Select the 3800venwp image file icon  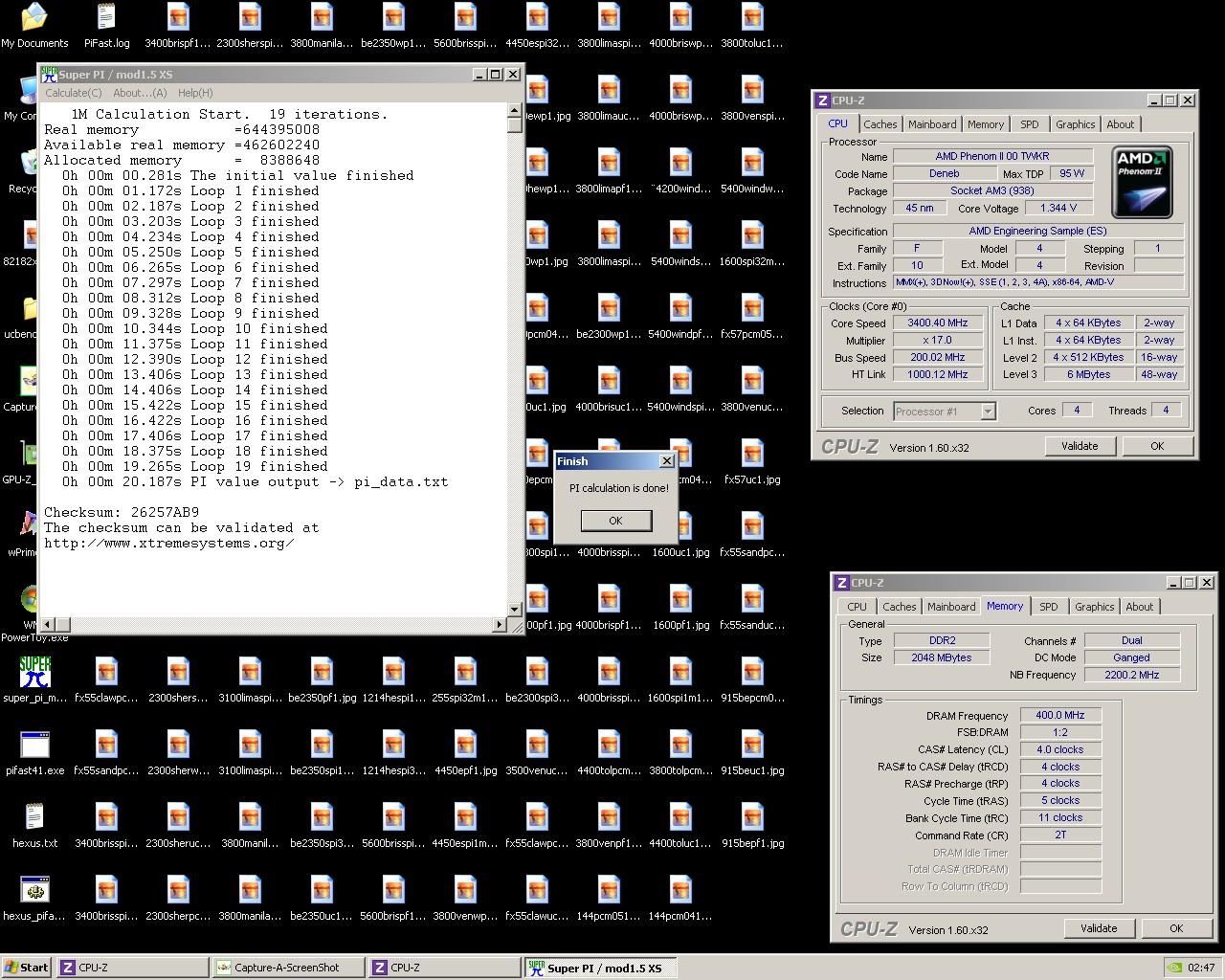tap(465, 890)
